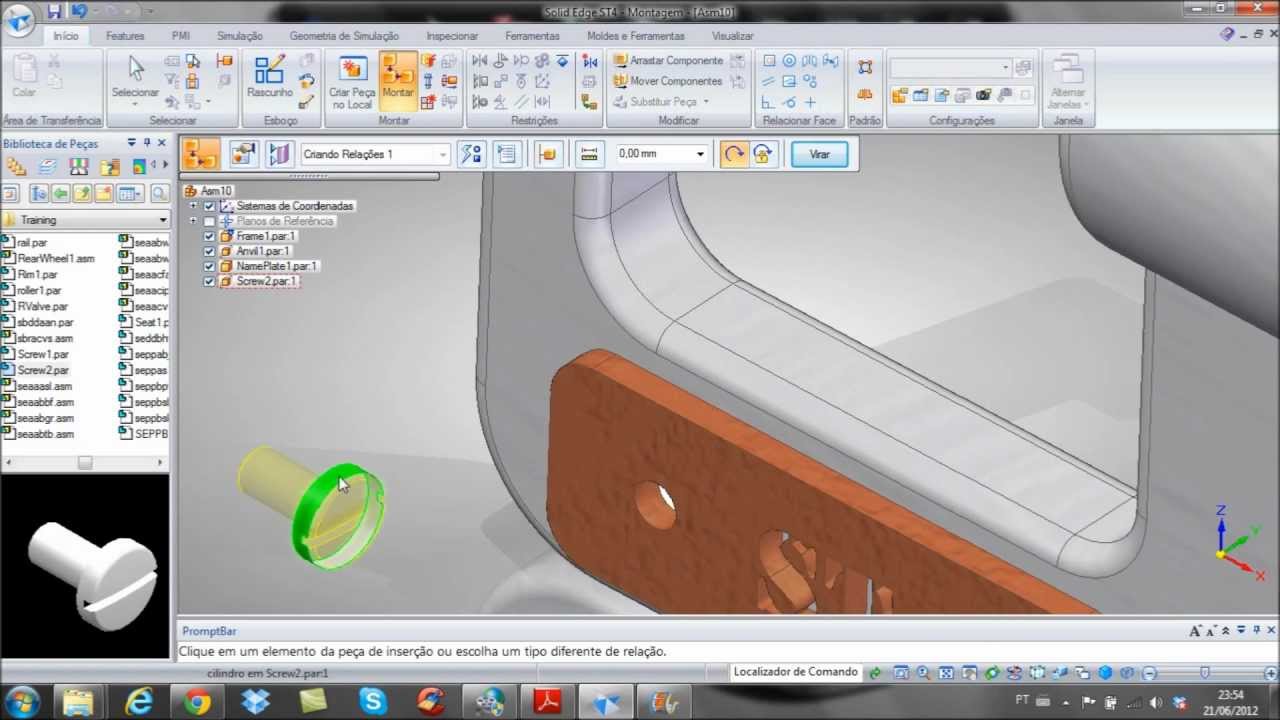
Task: Adjust the zoom slider in status bar
Action: click(1205, 673)
